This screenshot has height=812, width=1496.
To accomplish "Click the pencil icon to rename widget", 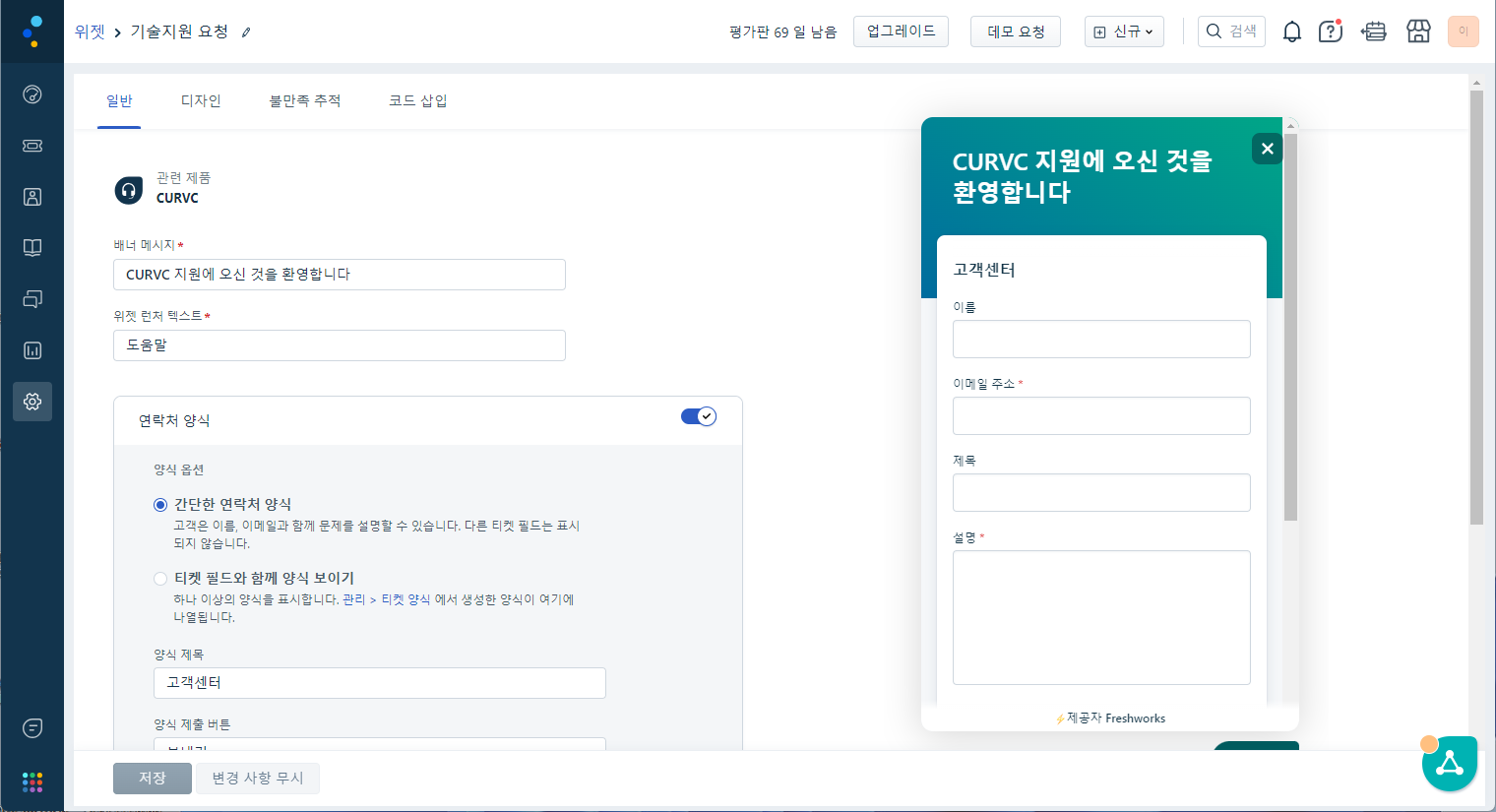I will [246, 32].
